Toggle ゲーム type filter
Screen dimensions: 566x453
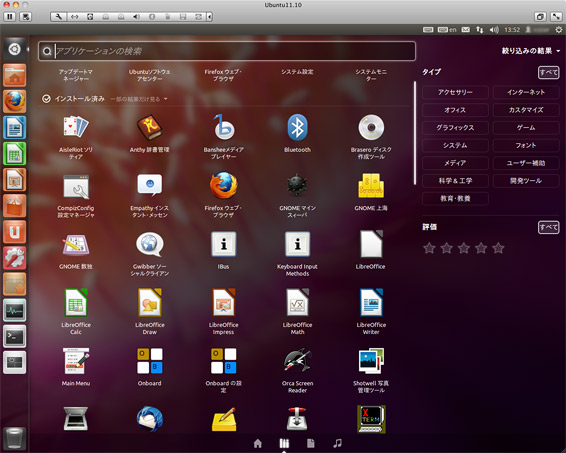tap(526, 127)
